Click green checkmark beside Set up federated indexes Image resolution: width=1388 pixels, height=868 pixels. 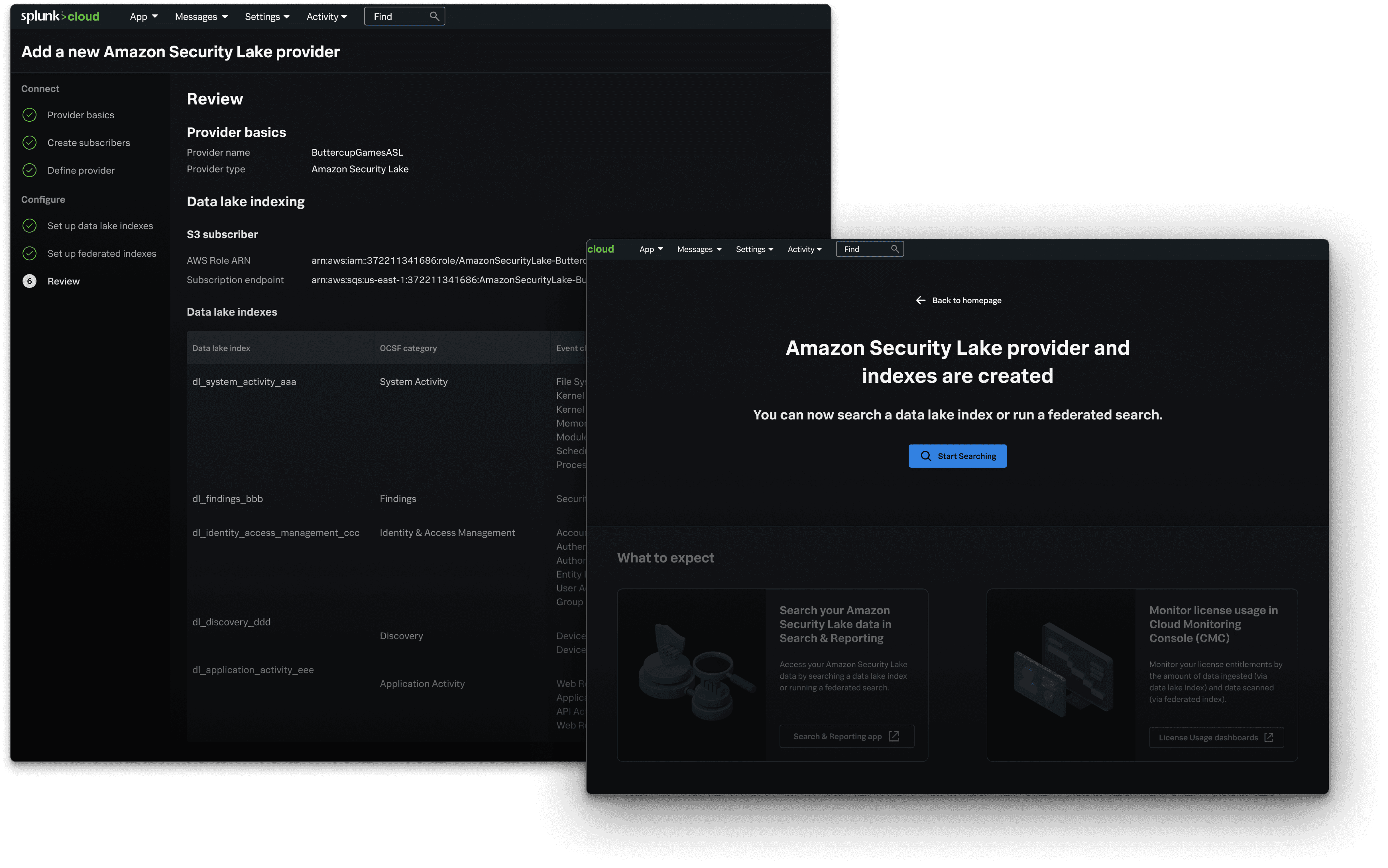click(29, 253)
